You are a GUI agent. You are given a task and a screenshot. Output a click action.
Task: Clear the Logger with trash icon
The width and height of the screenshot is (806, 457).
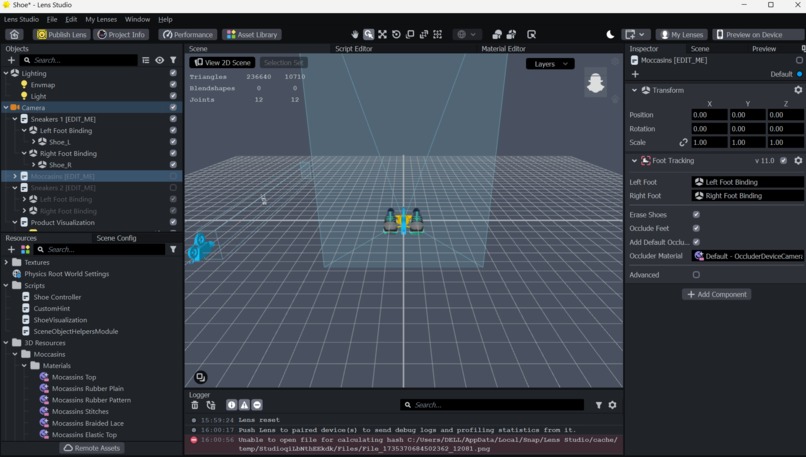coord(195,405)
